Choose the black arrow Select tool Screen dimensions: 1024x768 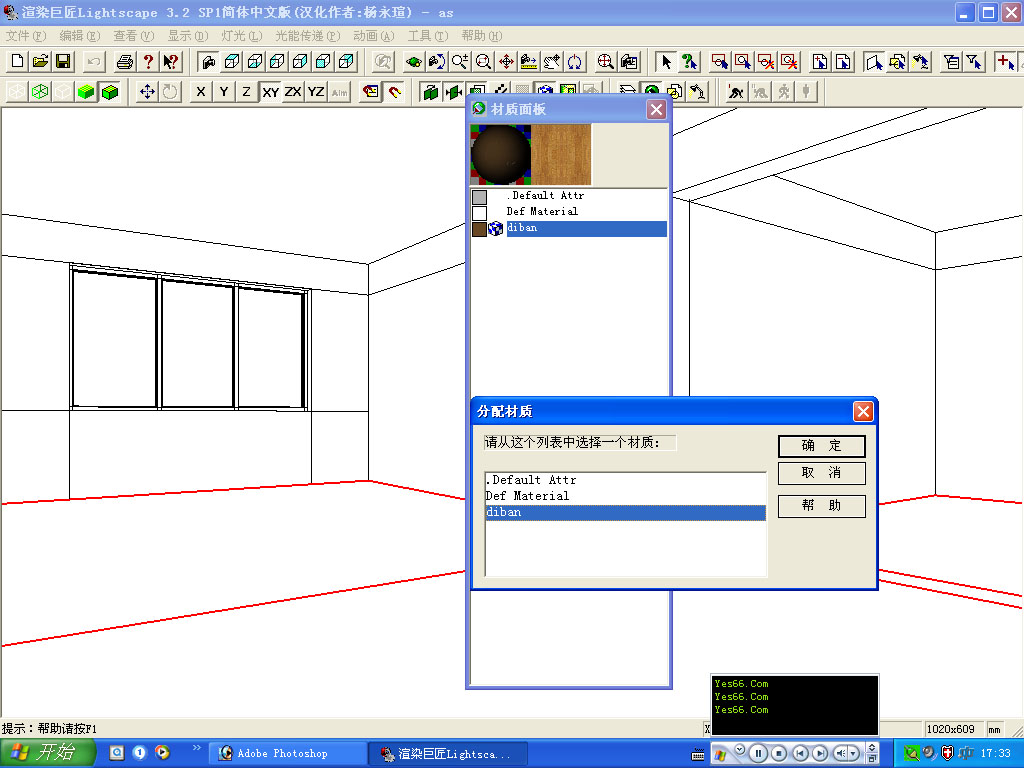tap(666, 62)
